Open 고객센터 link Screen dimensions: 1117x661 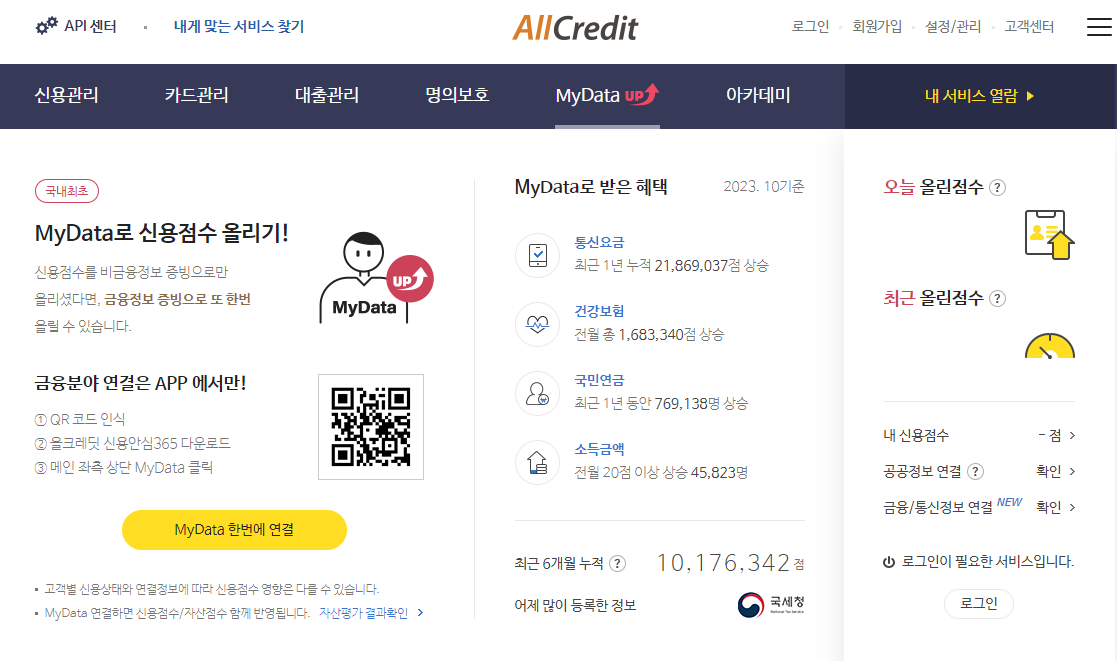pos(1029,26)
